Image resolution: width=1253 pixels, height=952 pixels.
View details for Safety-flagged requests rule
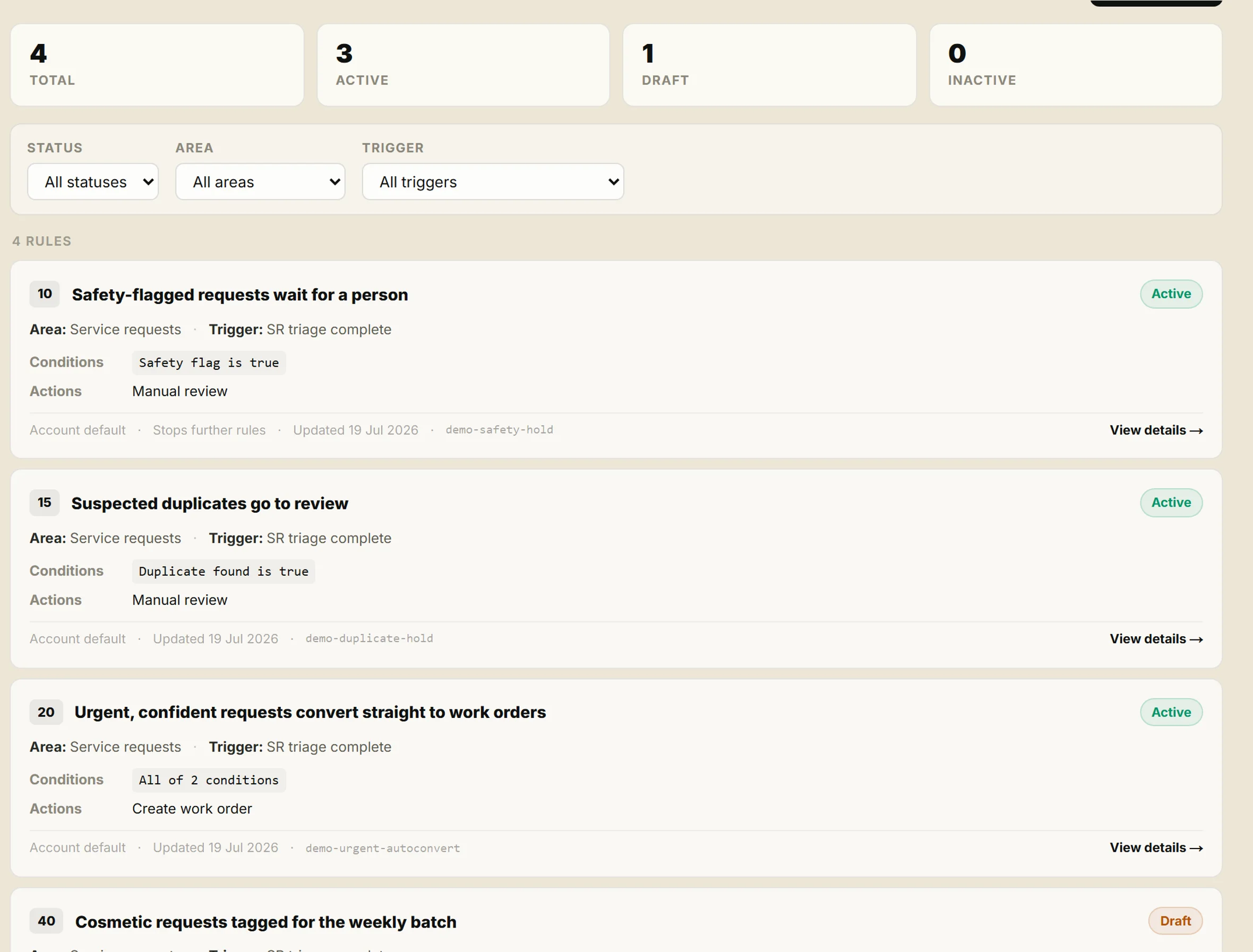click(x=1156, y=430)
